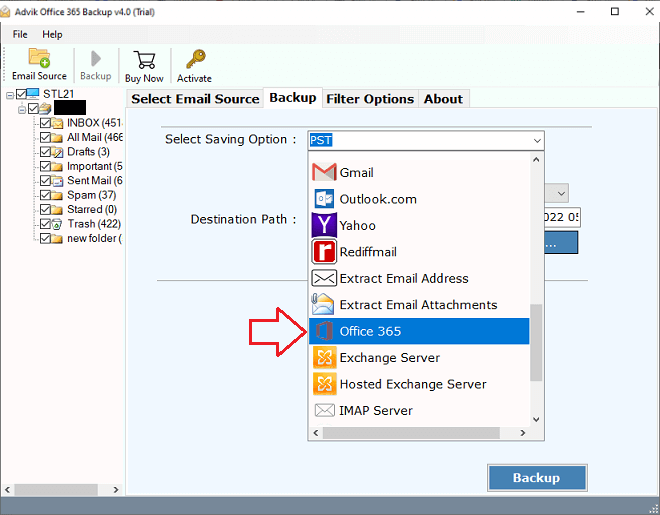Viewport: 660px width, 515px height.
Task: Click the list horizontal scroll right arrow
Action: tap(522, 433)
